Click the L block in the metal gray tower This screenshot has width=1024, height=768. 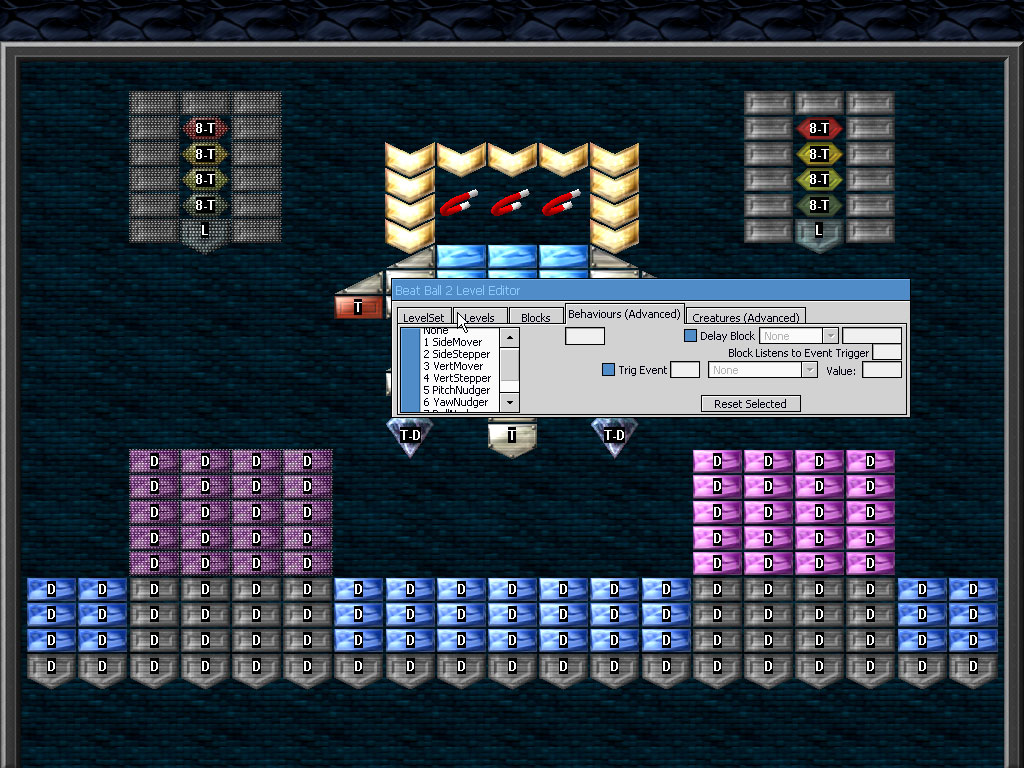coord(819,233)
